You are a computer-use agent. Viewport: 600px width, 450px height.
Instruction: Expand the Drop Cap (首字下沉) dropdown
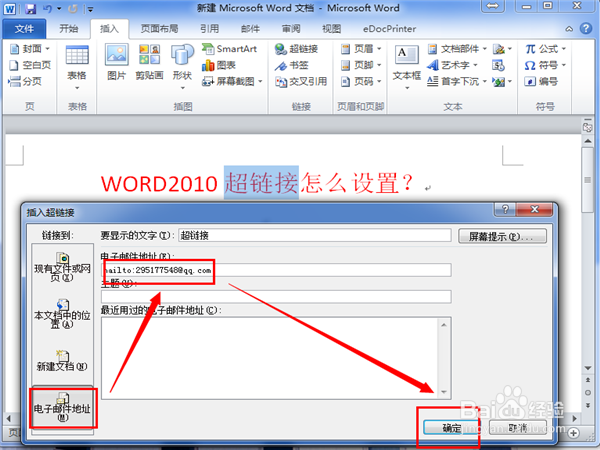click(x=484, y=81)
